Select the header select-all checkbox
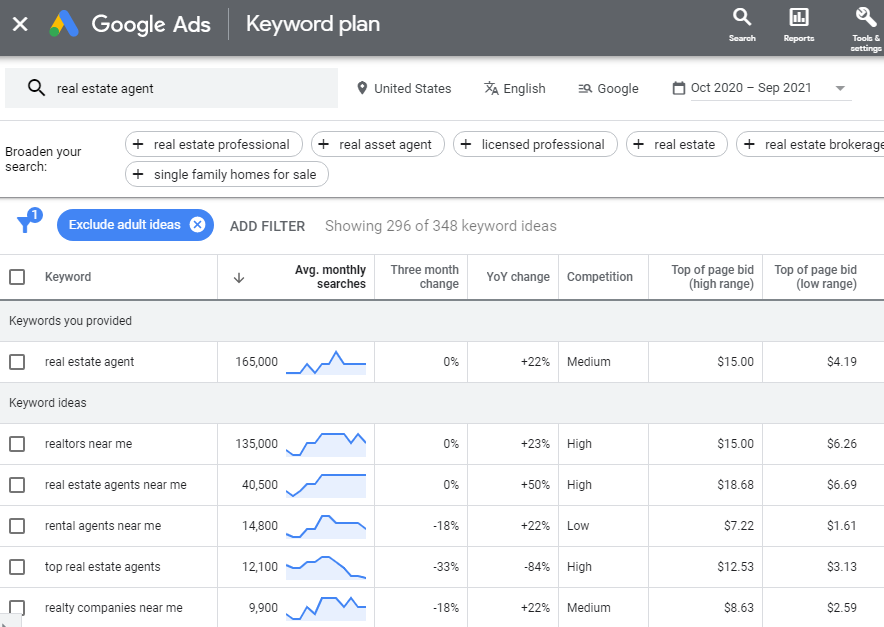884x627 pixels. 17,277
